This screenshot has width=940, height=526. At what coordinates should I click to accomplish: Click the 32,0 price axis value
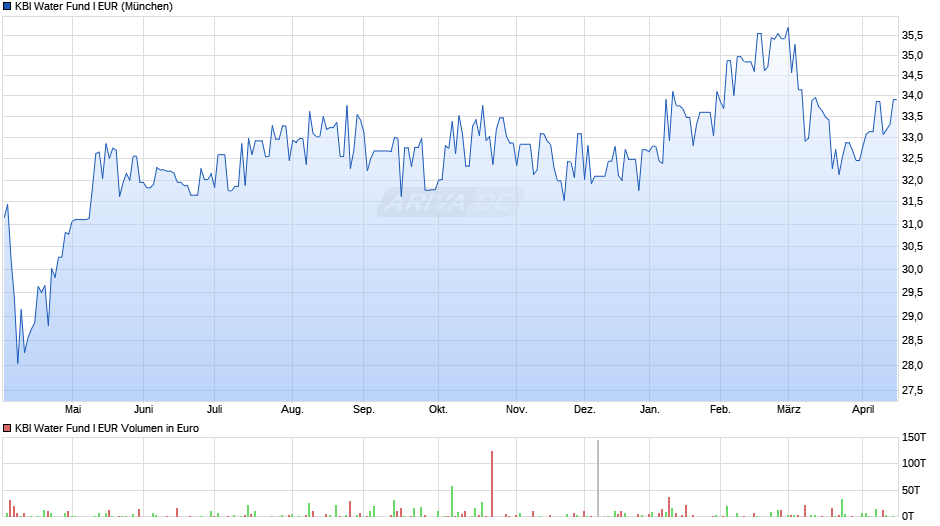click(912, 180)
